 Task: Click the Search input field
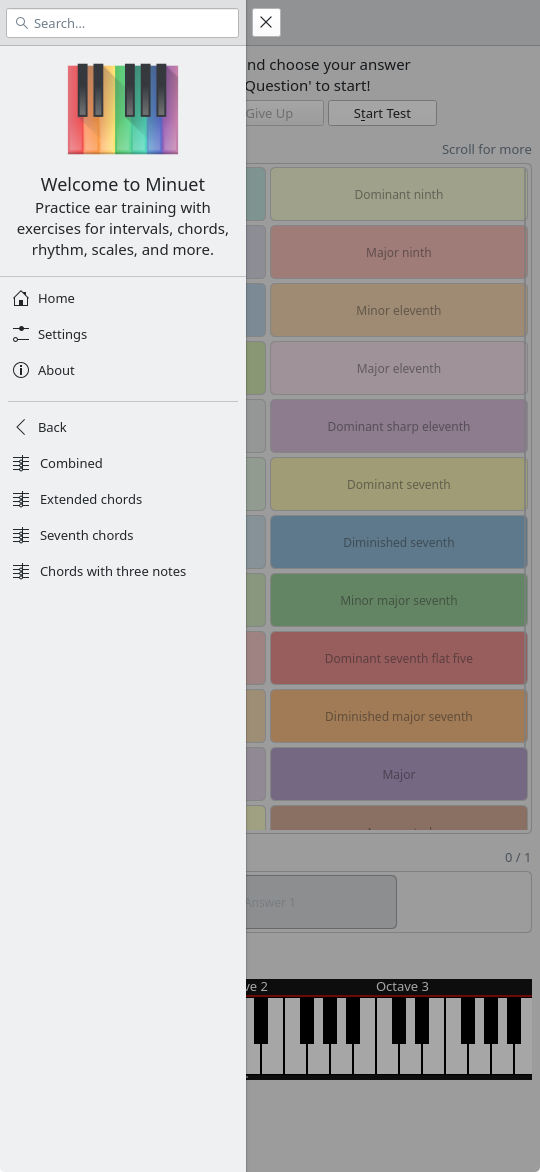(x=123, y=23)
